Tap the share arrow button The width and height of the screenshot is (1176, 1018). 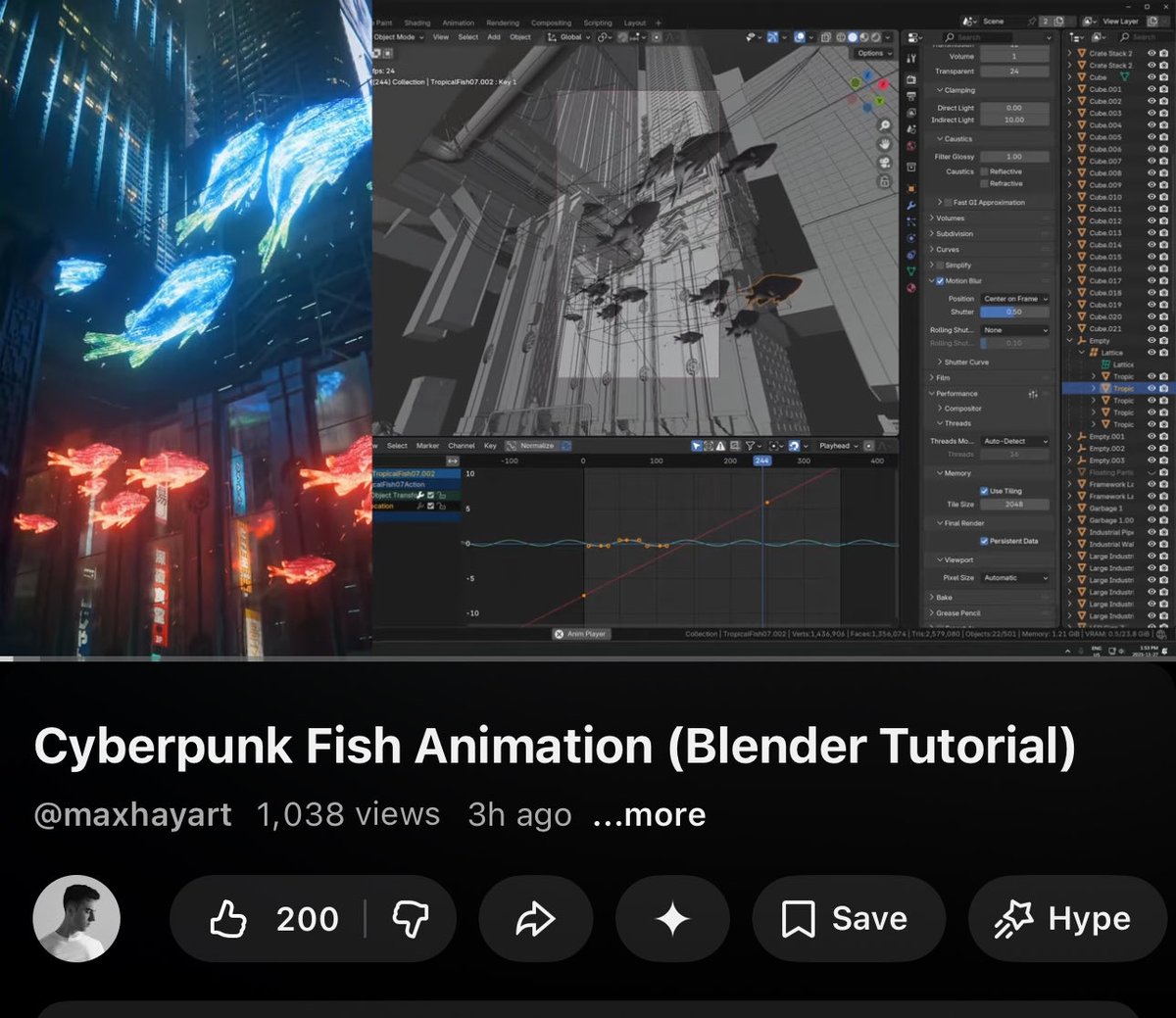[535, 919]
